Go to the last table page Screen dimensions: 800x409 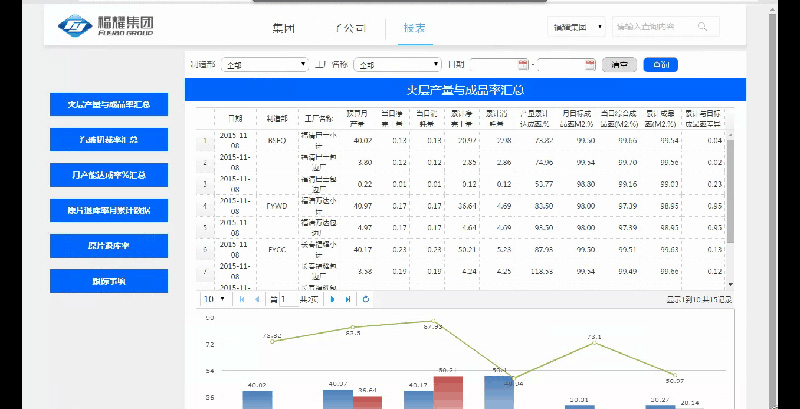tap(347, 299)
